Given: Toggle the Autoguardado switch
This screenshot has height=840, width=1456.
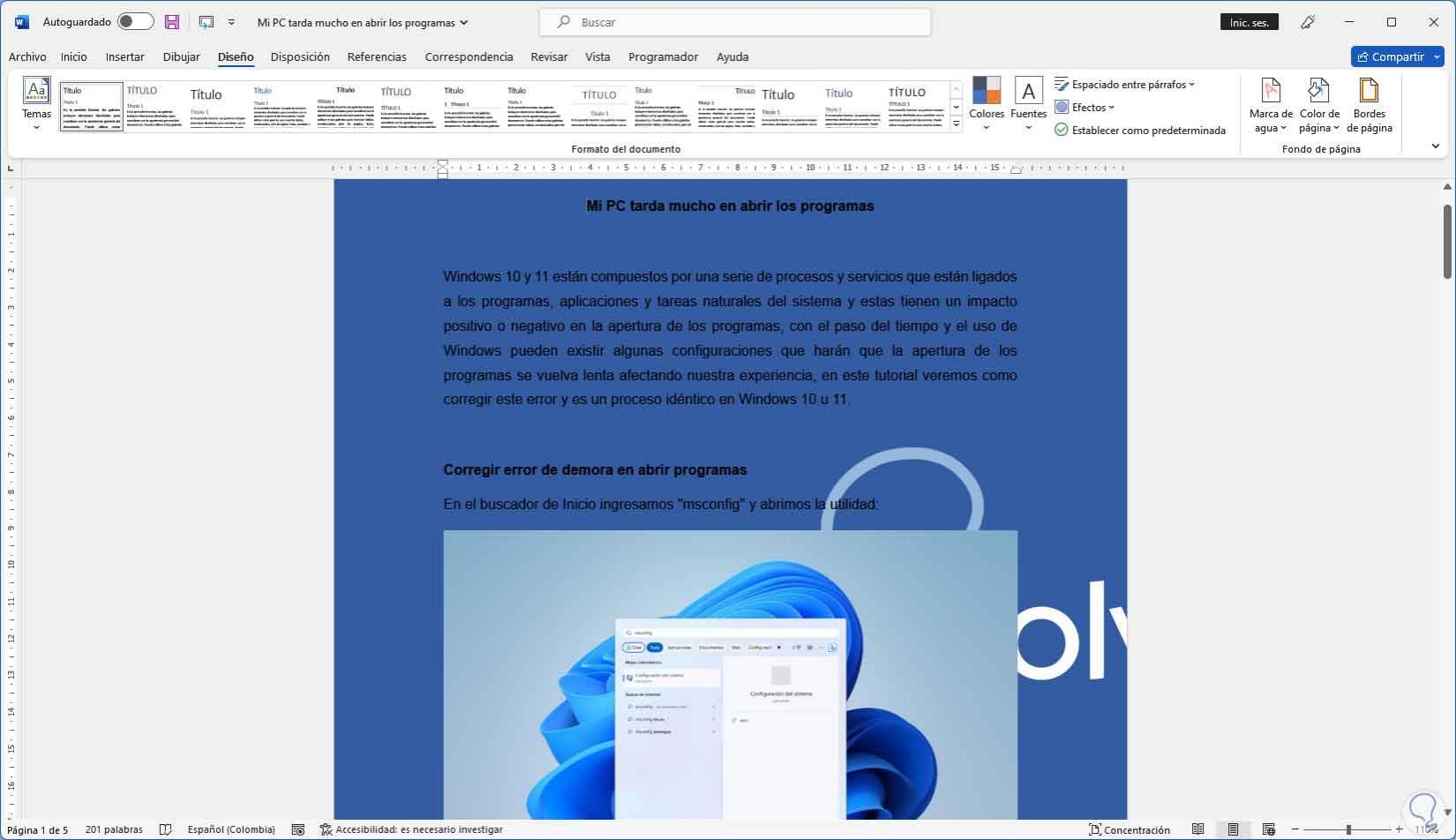Looking at the screenshot, I should [135, 22].
